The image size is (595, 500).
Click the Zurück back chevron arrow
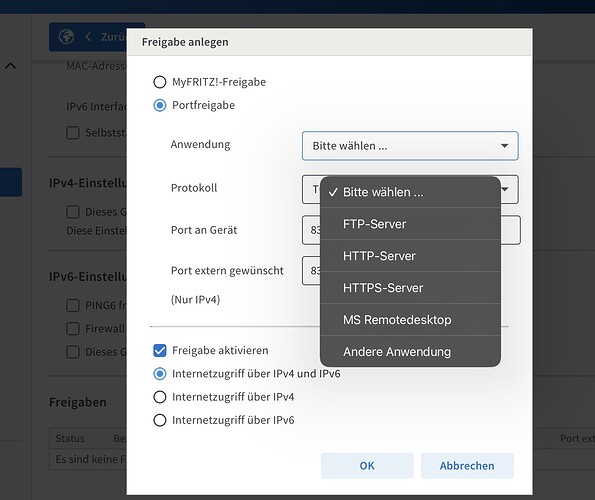[88, 37]
